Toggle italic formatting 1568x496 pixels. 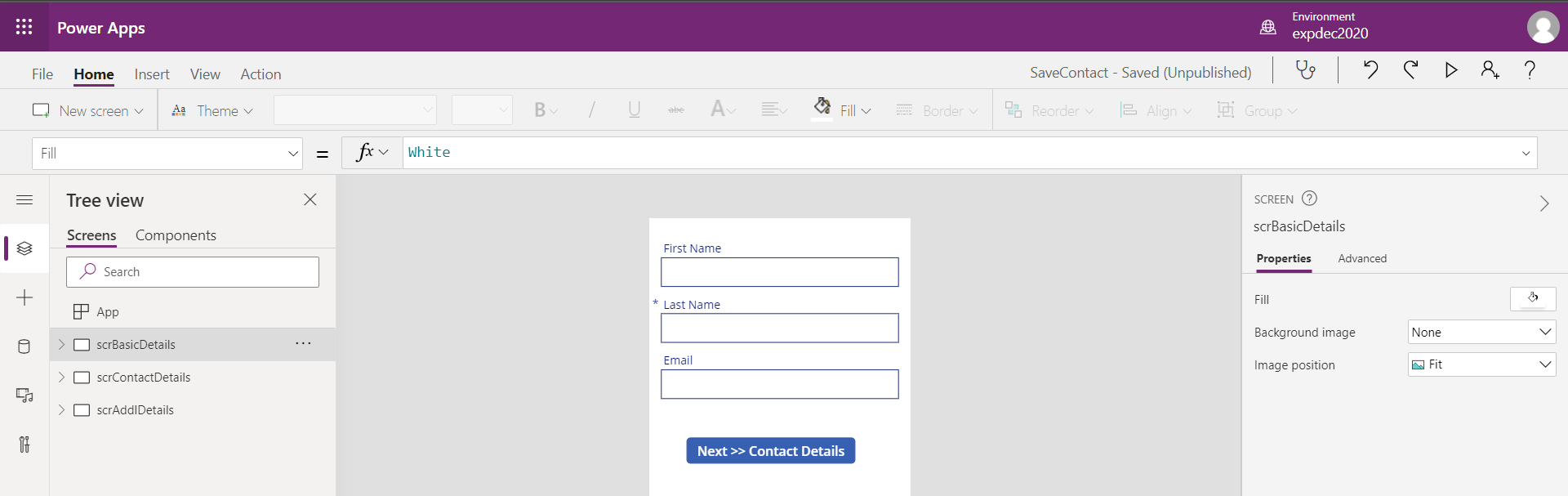click(x=592, y=110)
